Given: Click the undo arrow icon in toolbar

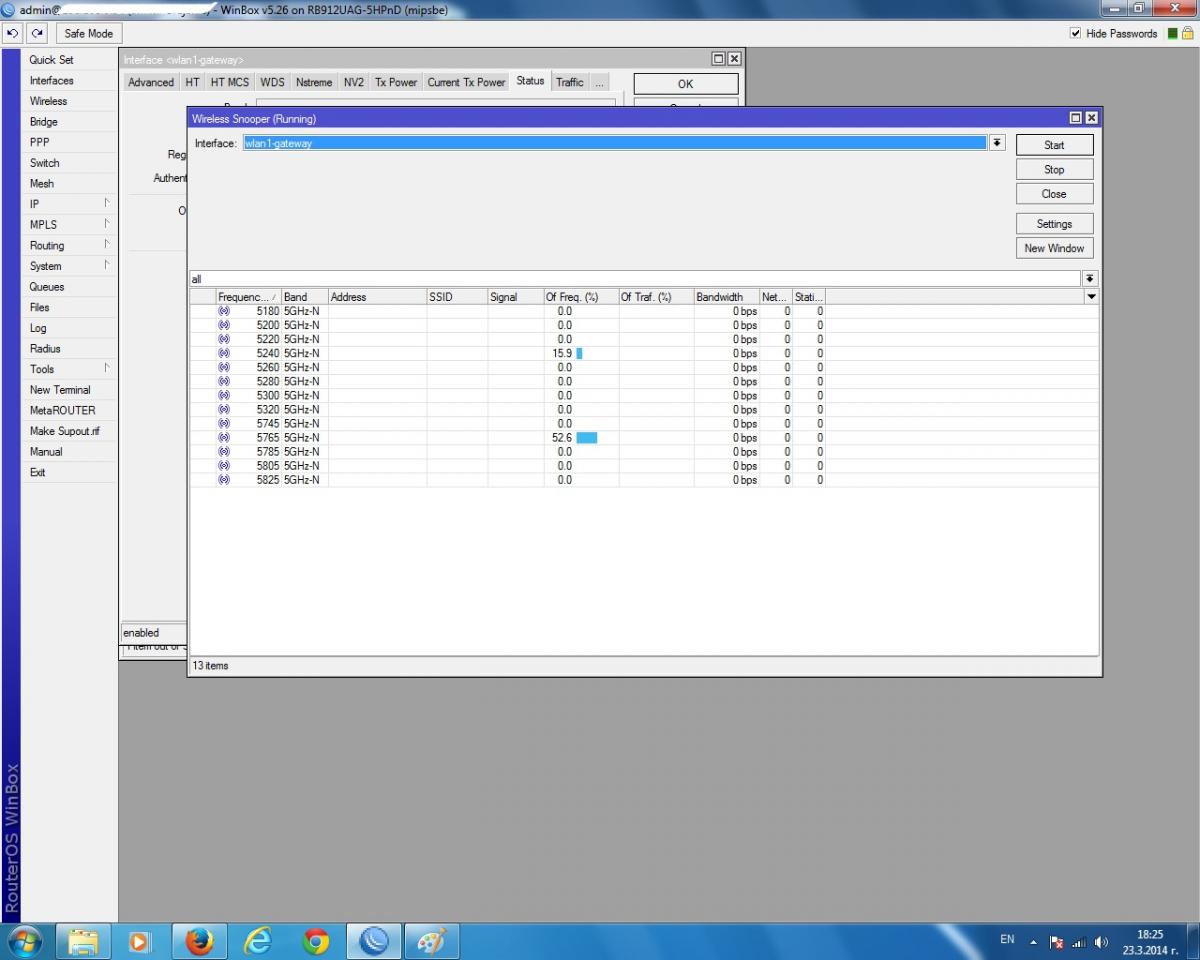Looking at the screenshot, I should click(12, 33).
